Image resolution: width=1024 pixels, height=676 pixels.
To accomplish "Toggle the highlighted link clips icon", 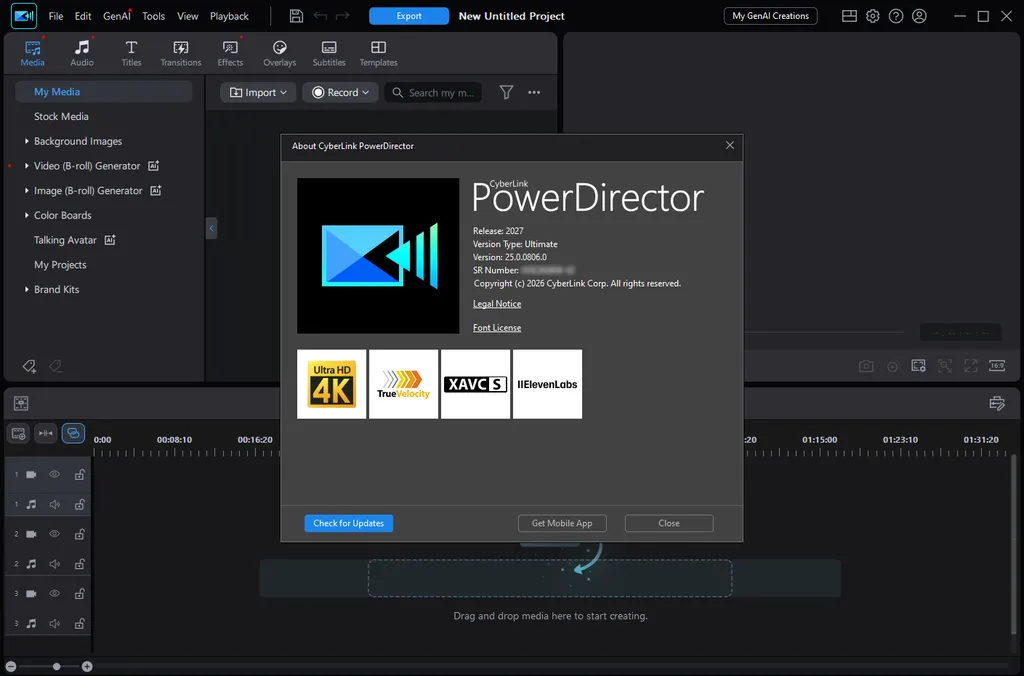I will click(x=73, y=433).
